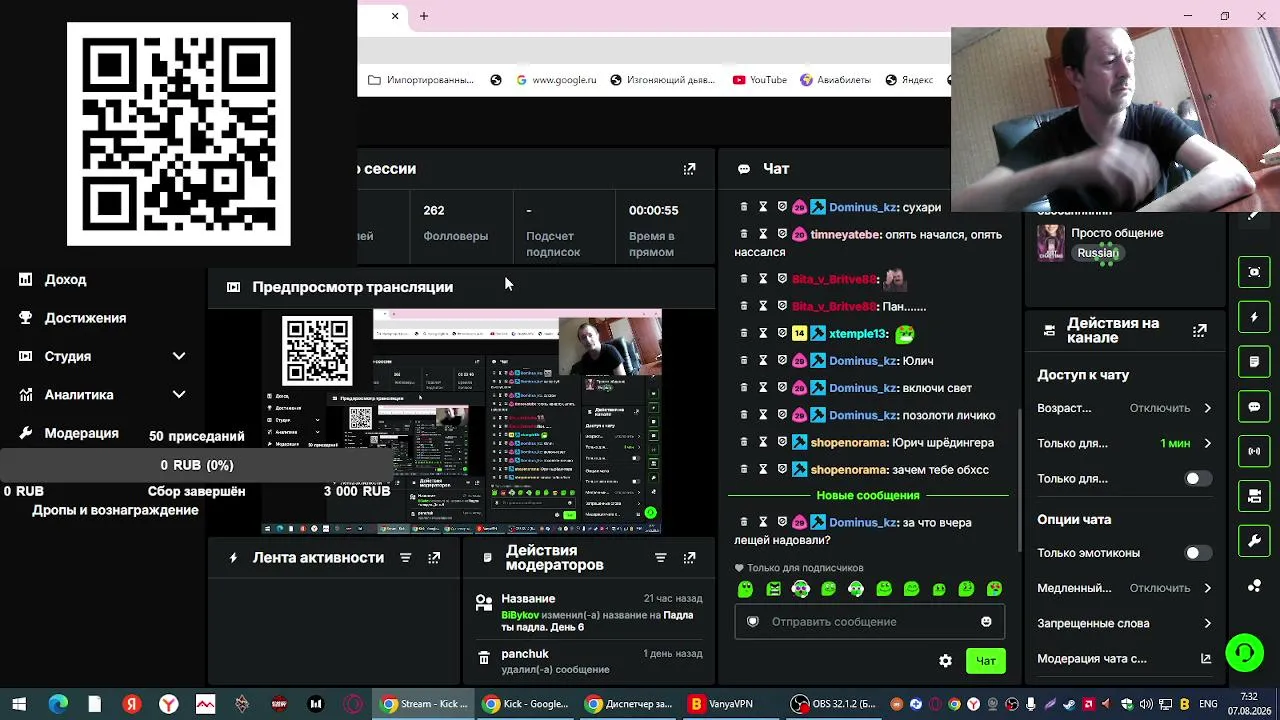Click the green Чат send button
Screen dimensions: 1280x720
[x=986, y=661]
